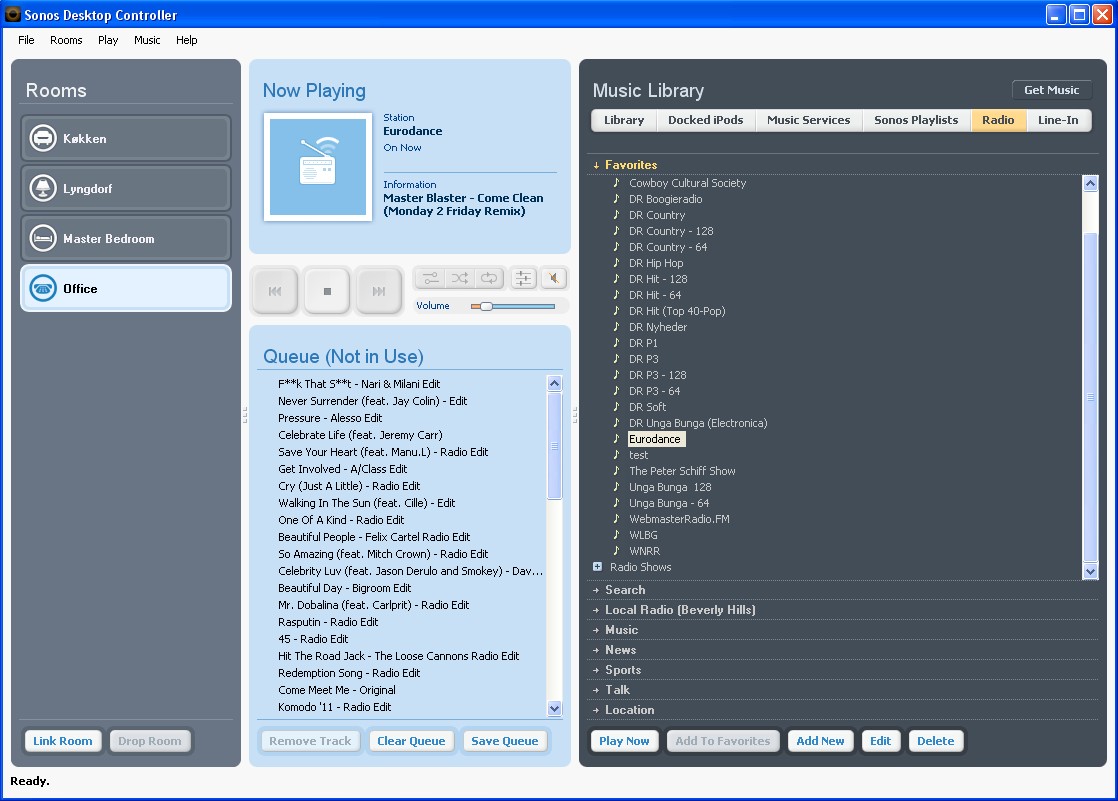Image resolution: width=1118 pixels, height=801 pixels.
Task: Toggle shuffle playback
Action: click(x=460, y=278)
